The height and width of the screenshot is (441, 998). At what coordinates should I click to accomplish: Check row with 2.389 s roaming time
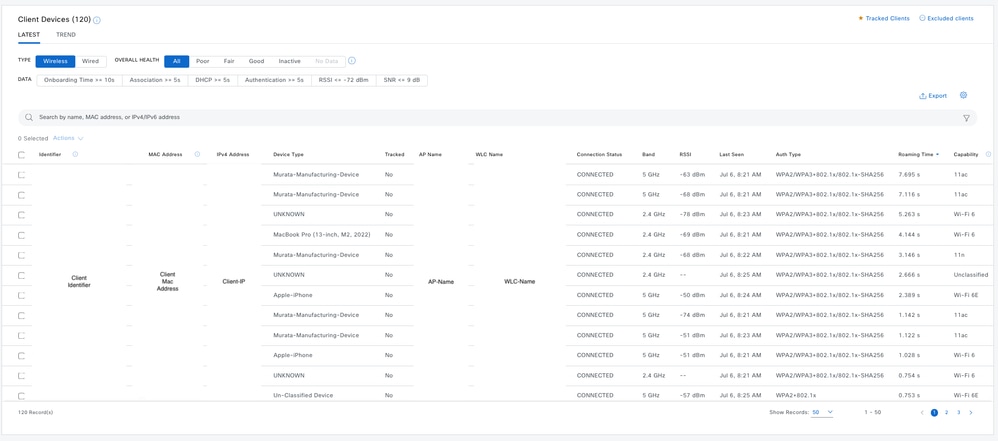click(22, 295)
